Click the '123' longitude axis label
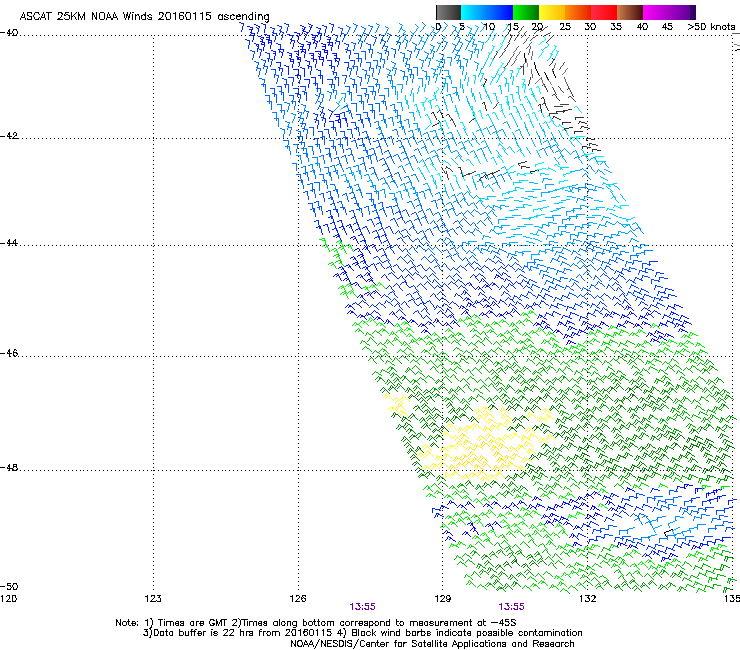The height and width of the screenshot is (650, 740). coord(153,599)
